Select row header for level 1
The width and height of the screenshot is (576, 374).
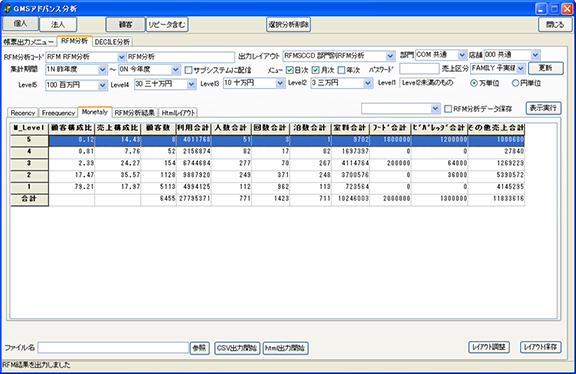click(x=29, y=187)
